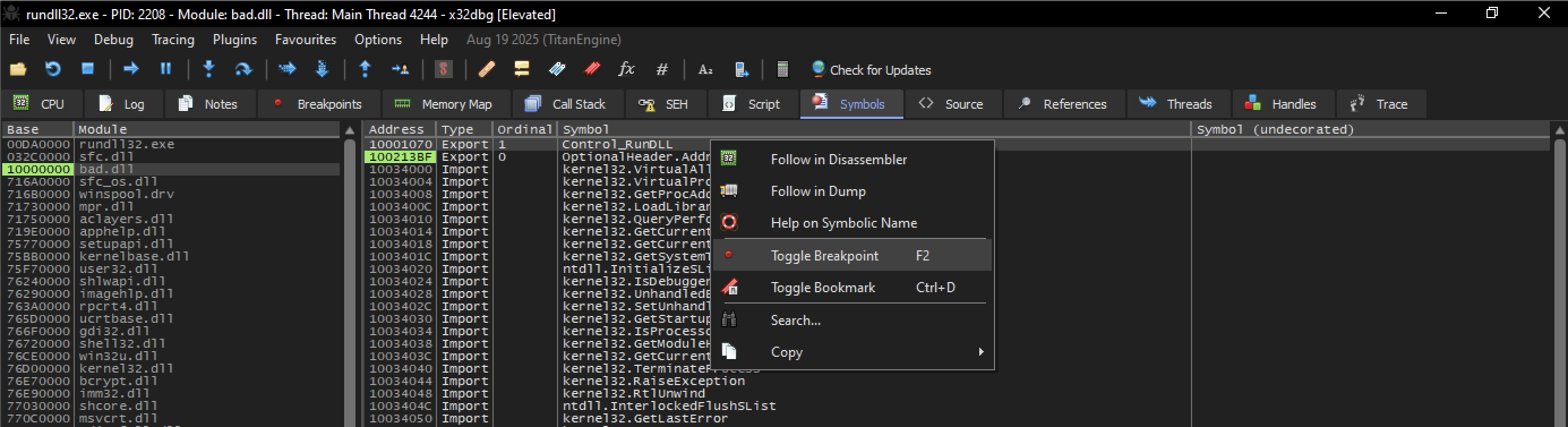
Task: Open Patches with the band-aid icon
Action: 486,70
